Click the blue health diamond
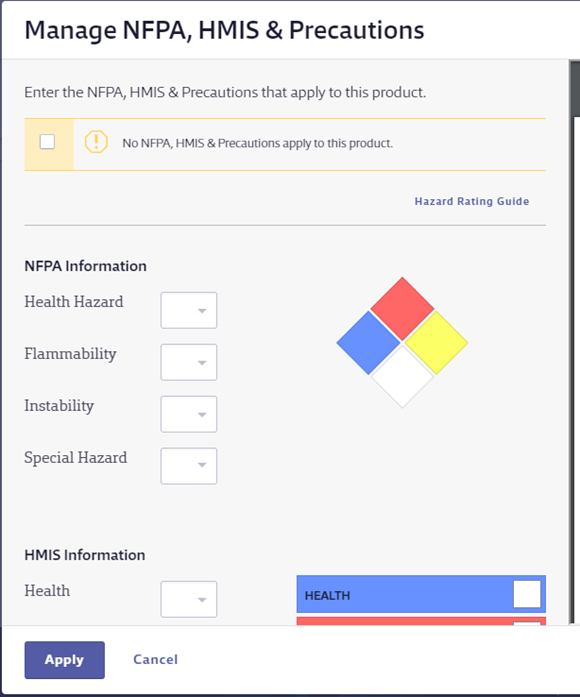Screen dimensions: 580x697 click(368, 343)
